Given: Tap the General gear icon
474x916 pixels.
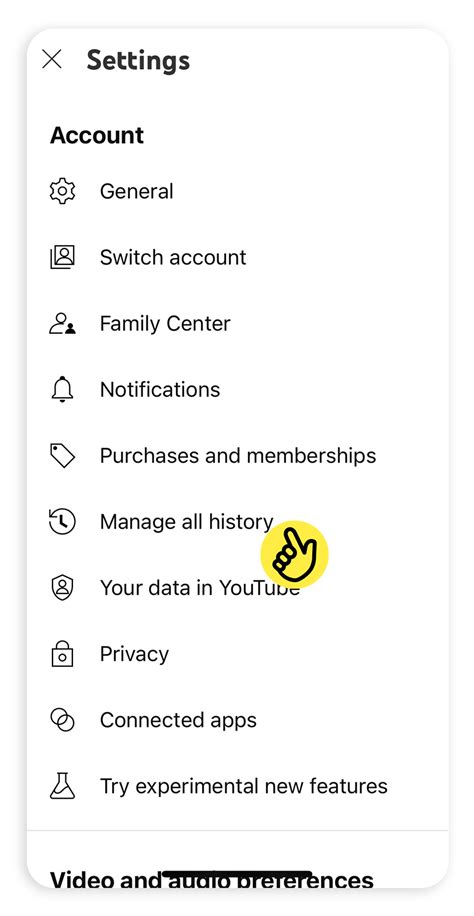Looking at the screenshot, I should (x=62, y=192).
